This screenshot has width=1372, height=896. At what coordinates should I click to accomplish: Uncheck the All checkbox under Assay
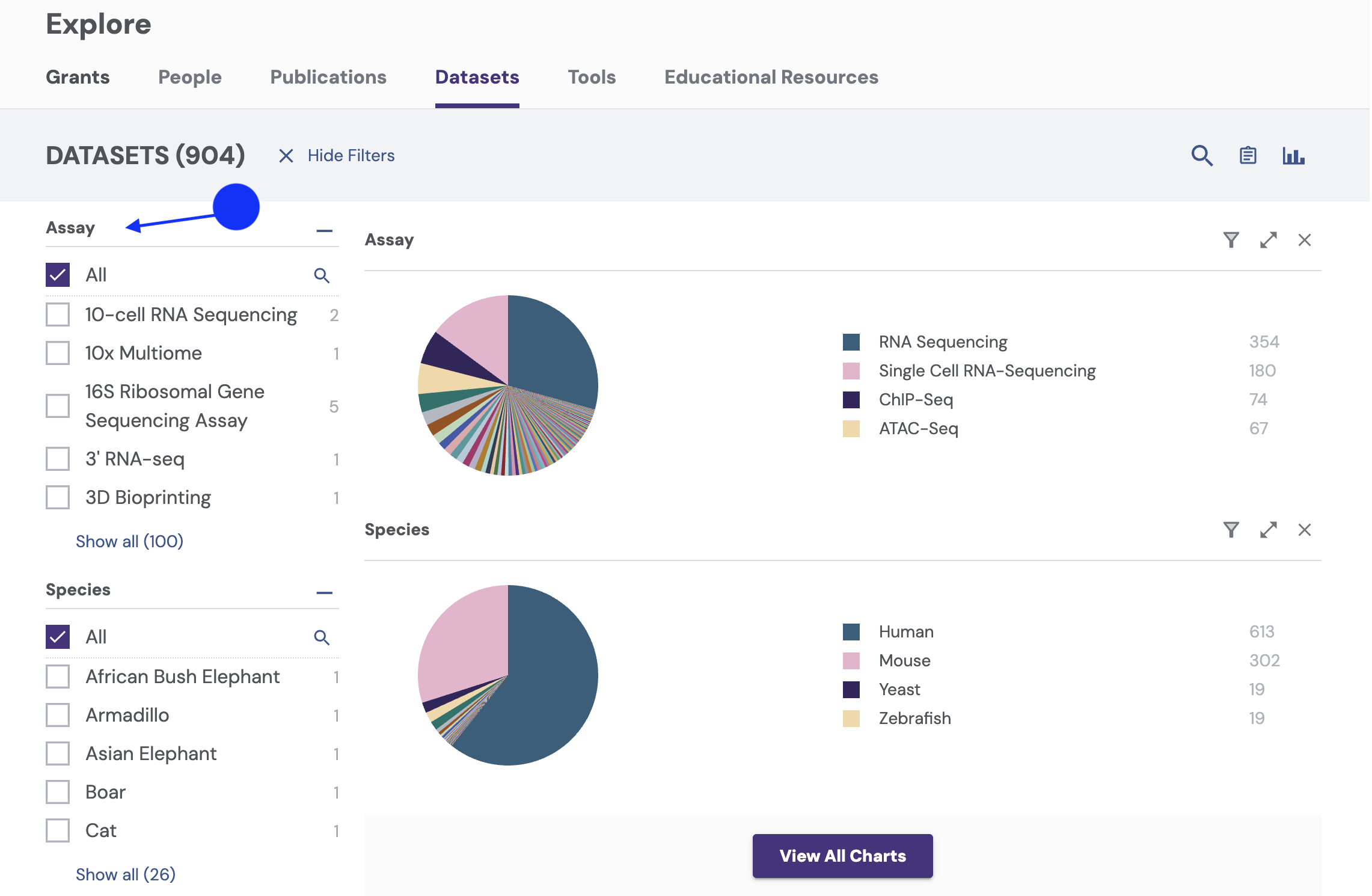click(x=58, y=275)
